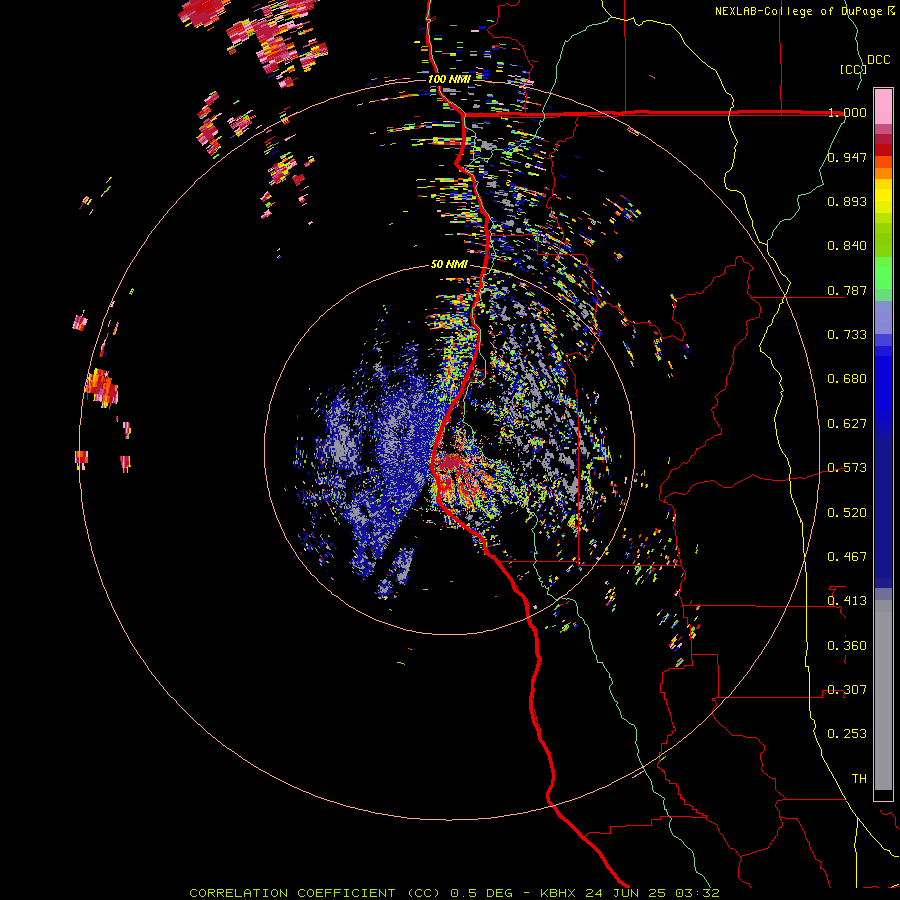
Task: Pick the red color bar segment
Action: pos(883,150)
